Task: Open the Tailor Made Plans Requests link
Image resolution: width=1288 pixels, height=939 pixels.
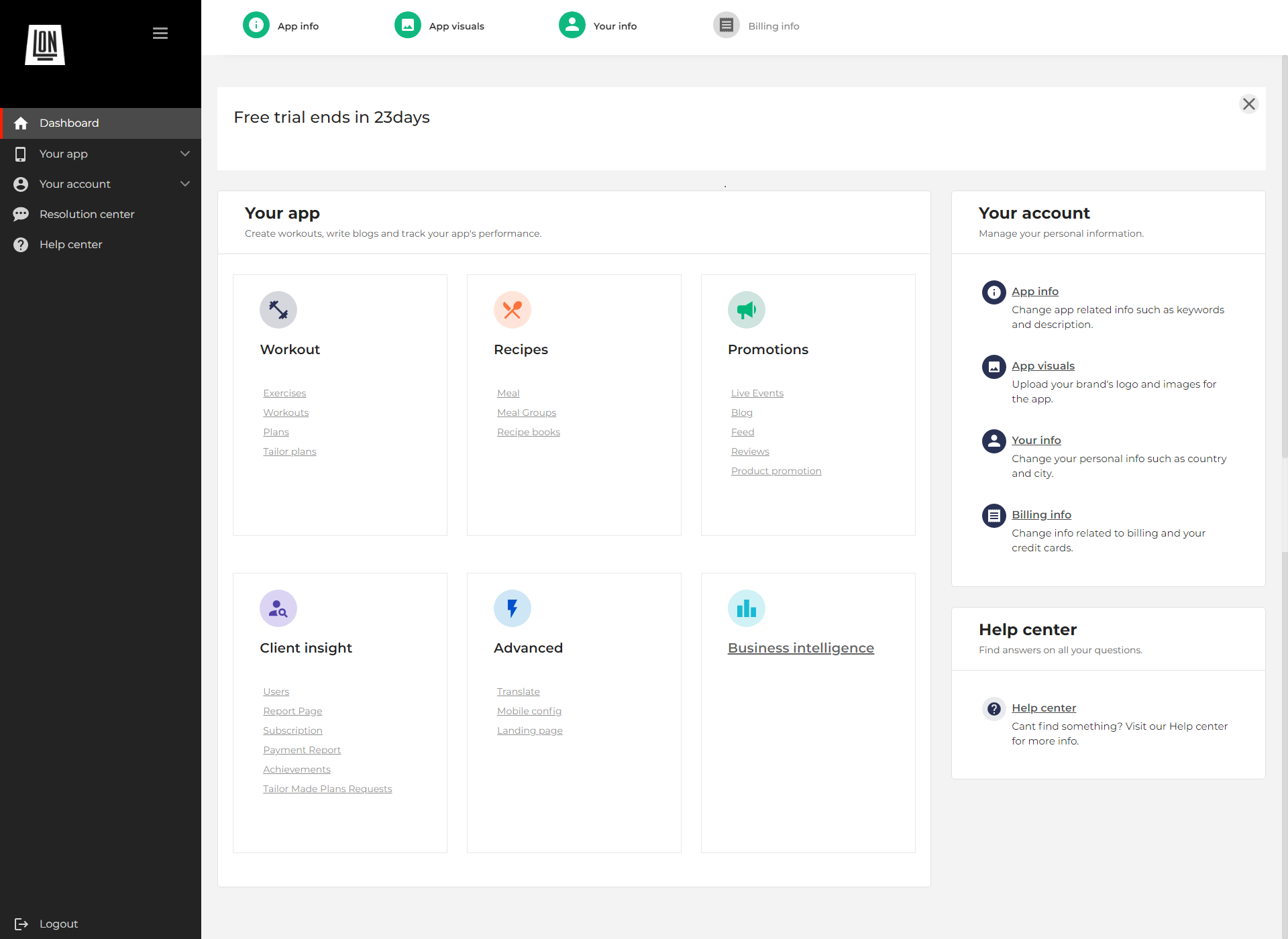Action: point(327,789)
